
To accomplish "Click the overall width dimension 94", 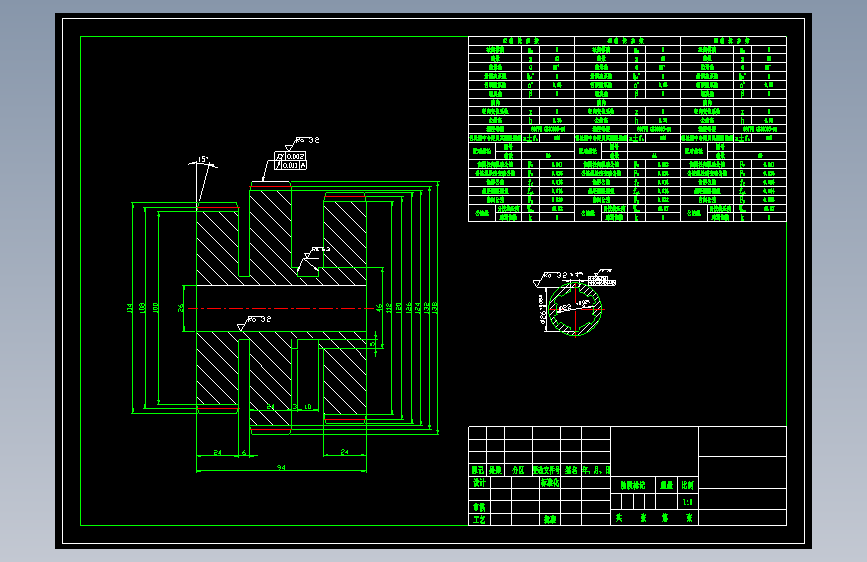I will 281,467.
